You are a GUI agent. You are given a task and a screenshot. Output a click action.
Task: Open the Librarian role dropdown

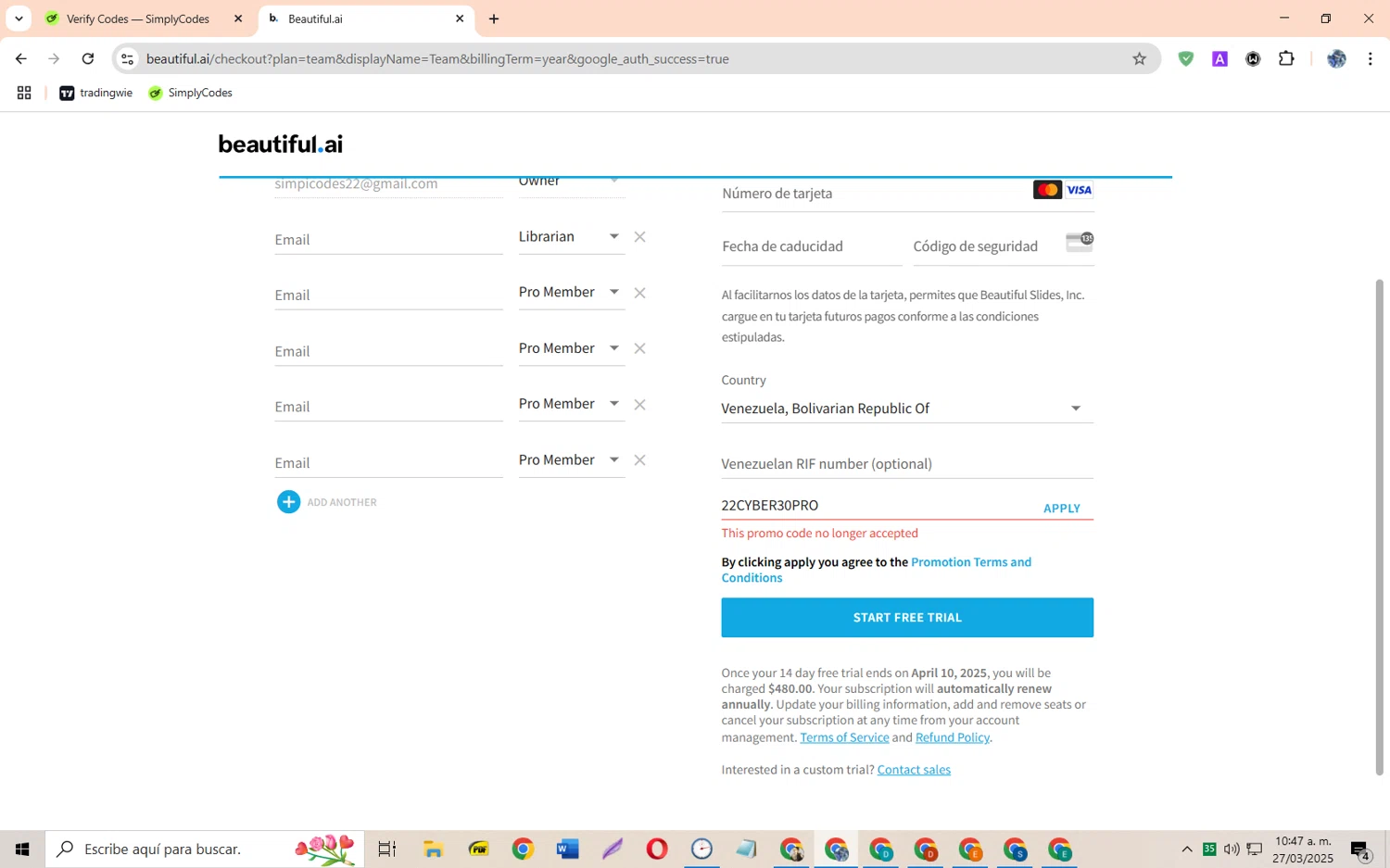tap(571, 237)
